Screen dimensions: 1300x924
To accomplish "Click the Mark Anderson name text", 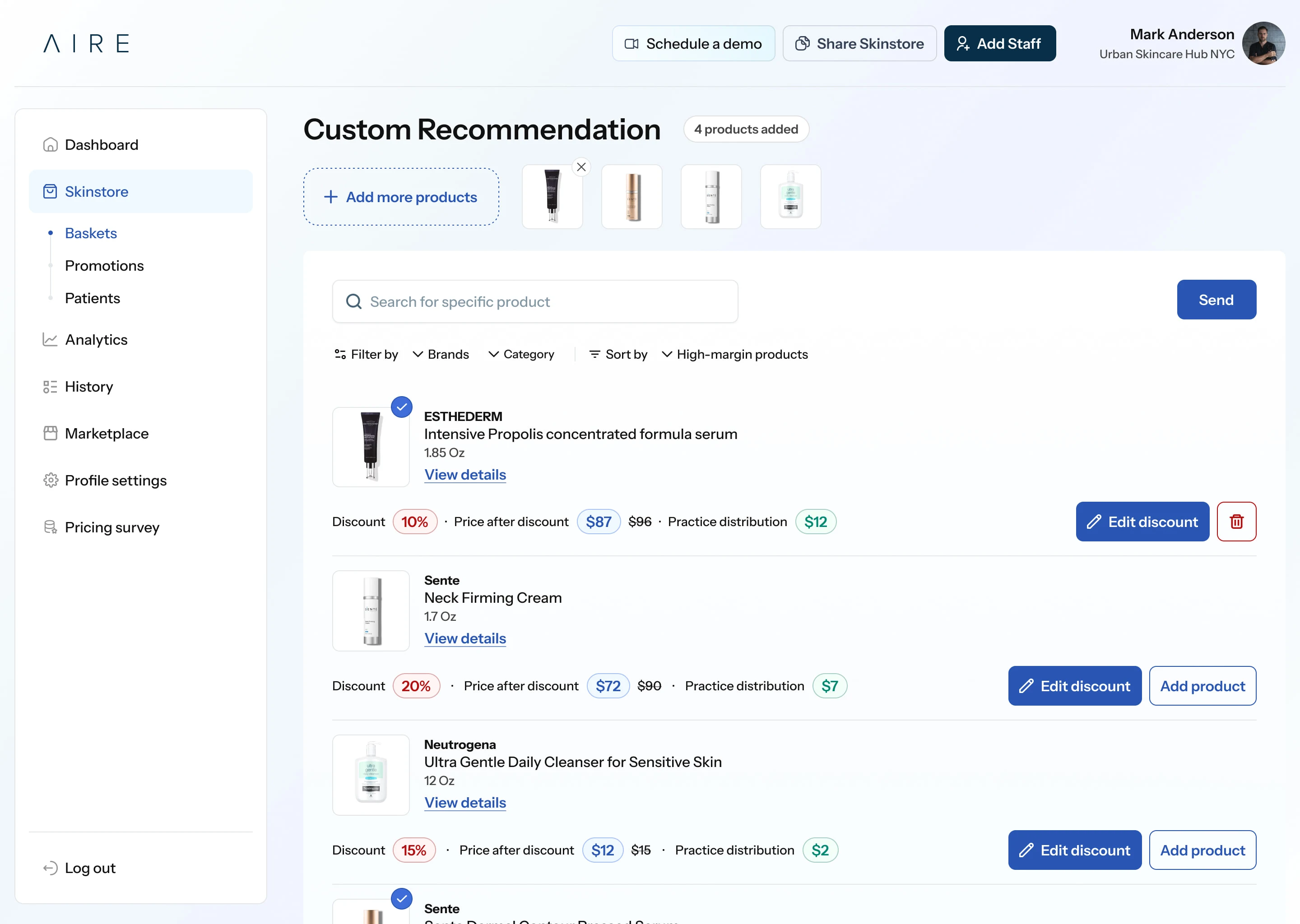I will pos(1182,34).
